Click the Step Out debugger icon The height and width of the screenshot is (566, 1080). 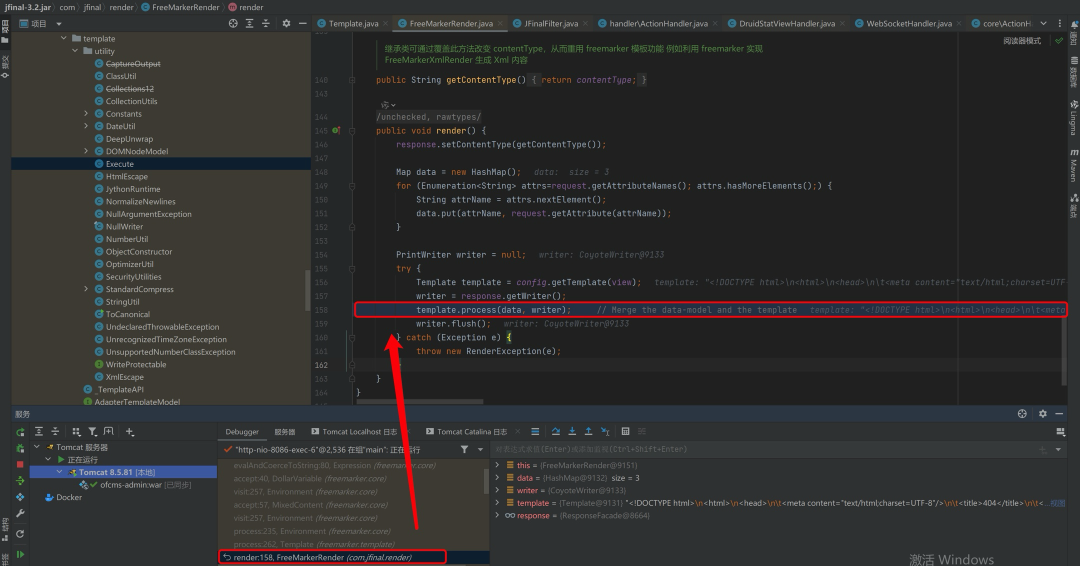588,432
